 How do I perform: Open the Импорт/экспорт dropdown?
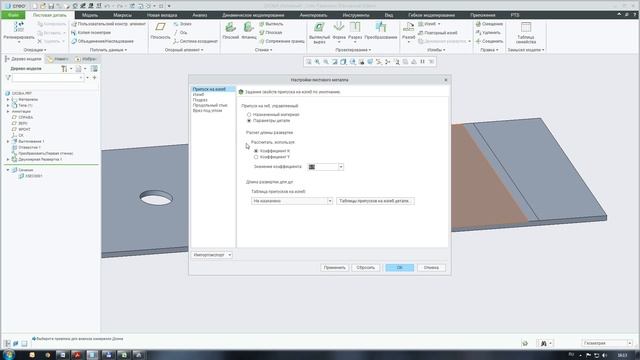click(212, 255)
